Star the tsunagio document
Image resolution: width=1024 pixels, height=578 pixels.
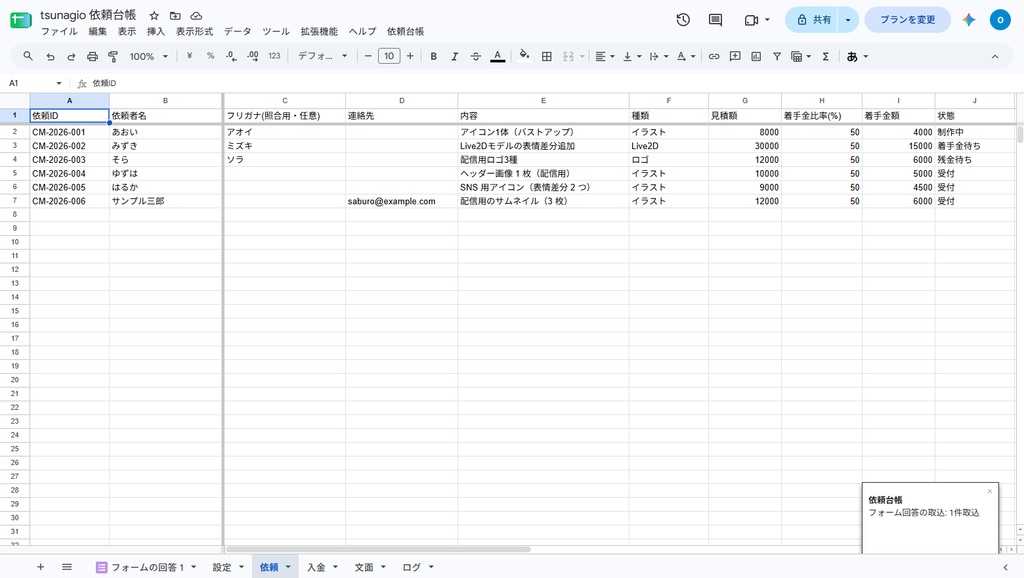[x=154, y=16]
